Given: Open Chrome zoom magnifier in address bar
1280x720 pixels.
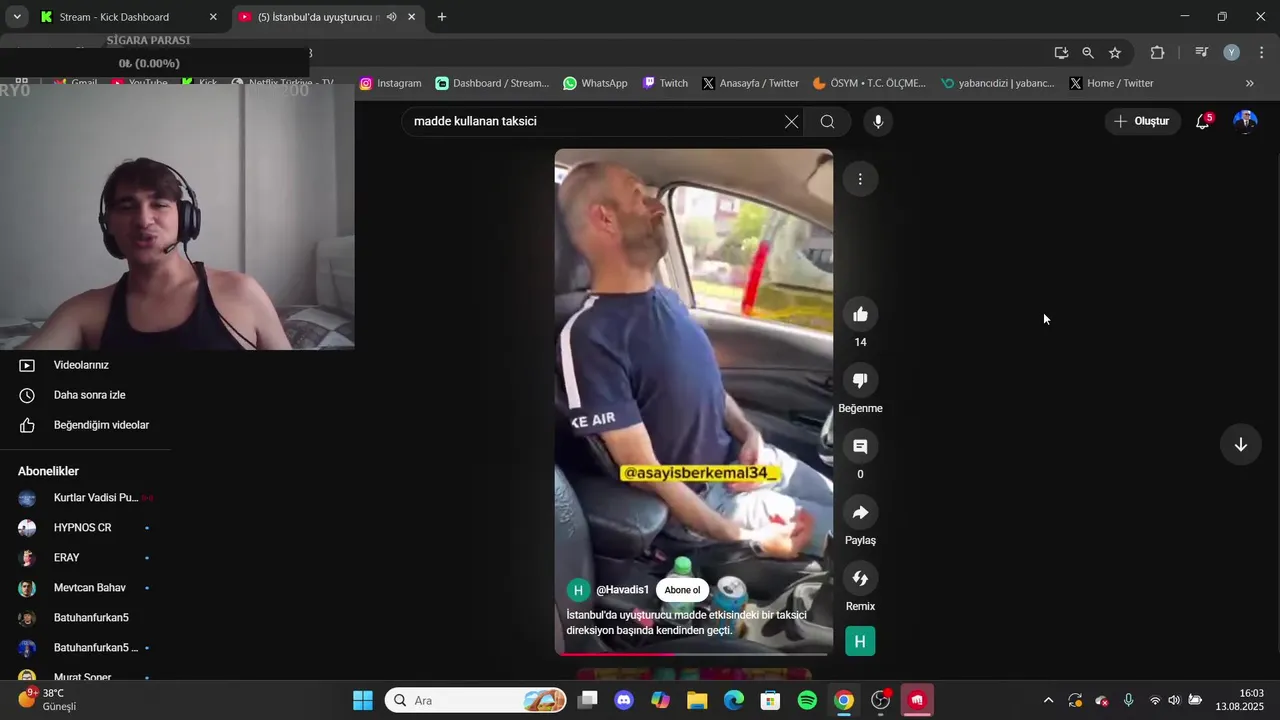Looking at the screenshot, I should 1088,53.
